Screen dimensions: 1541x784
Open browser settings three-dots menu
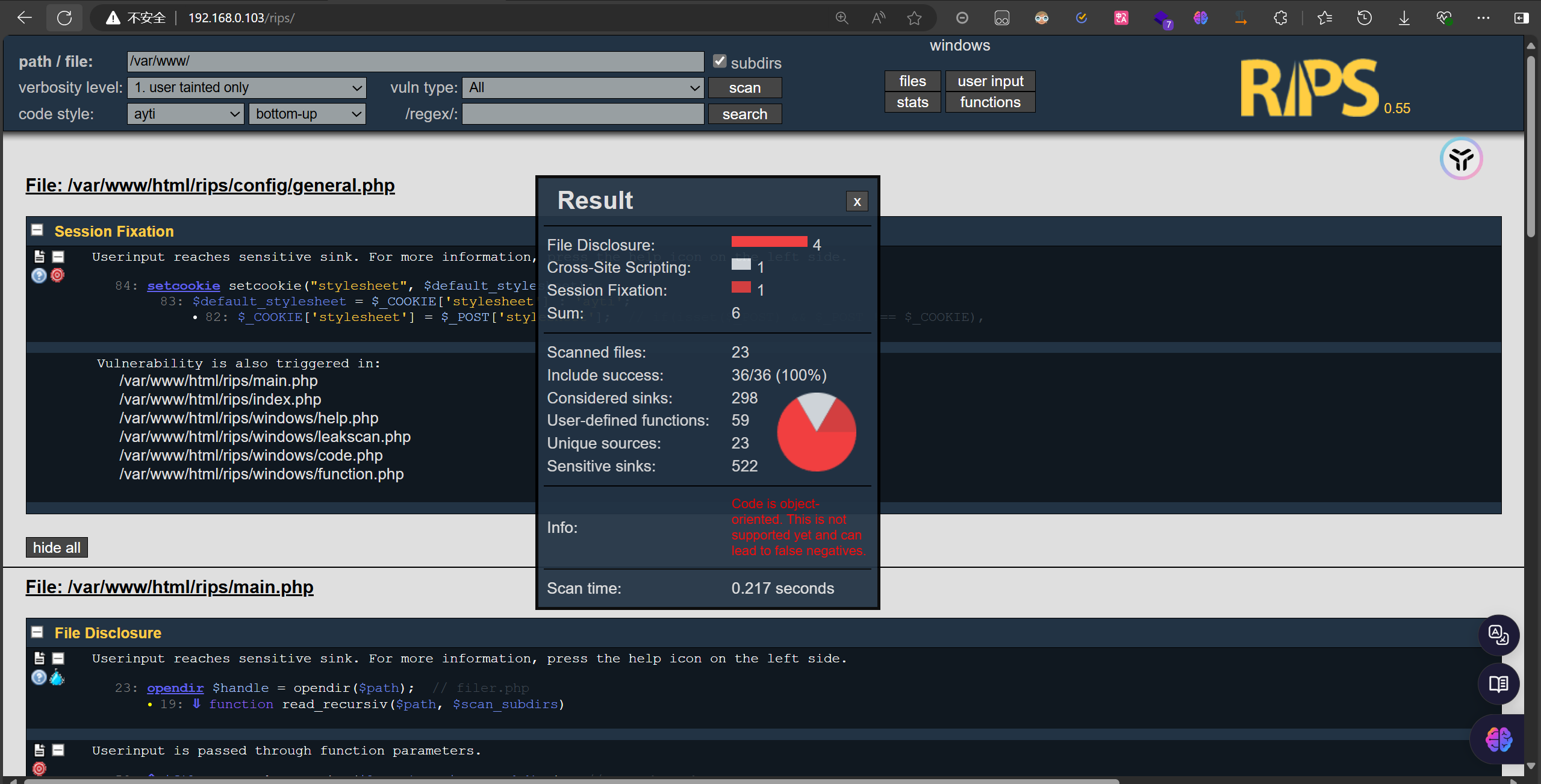pos(1483,18)
